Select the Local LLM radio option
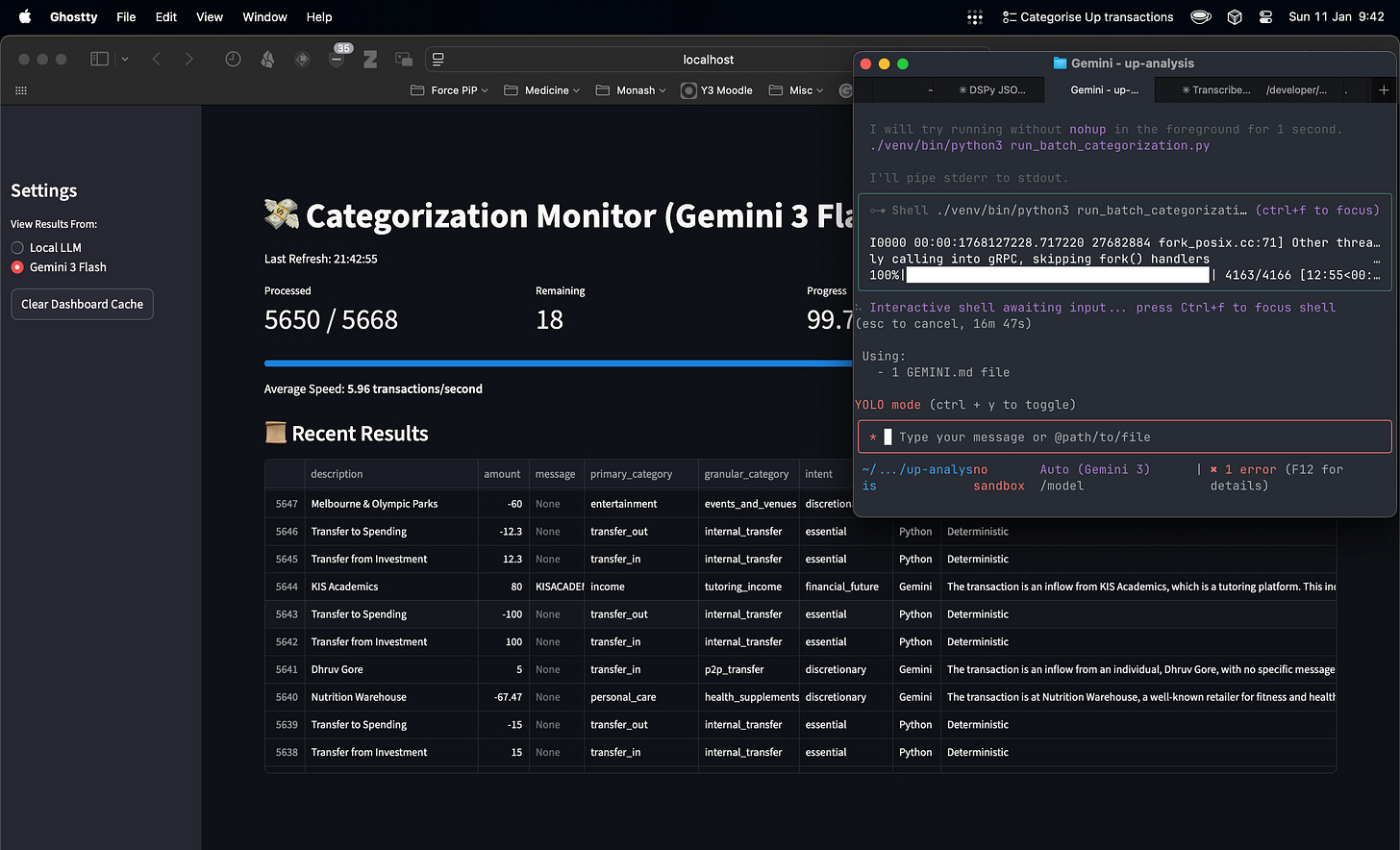The width and height of the screenshot is (1400, 850). pos(17,248)
